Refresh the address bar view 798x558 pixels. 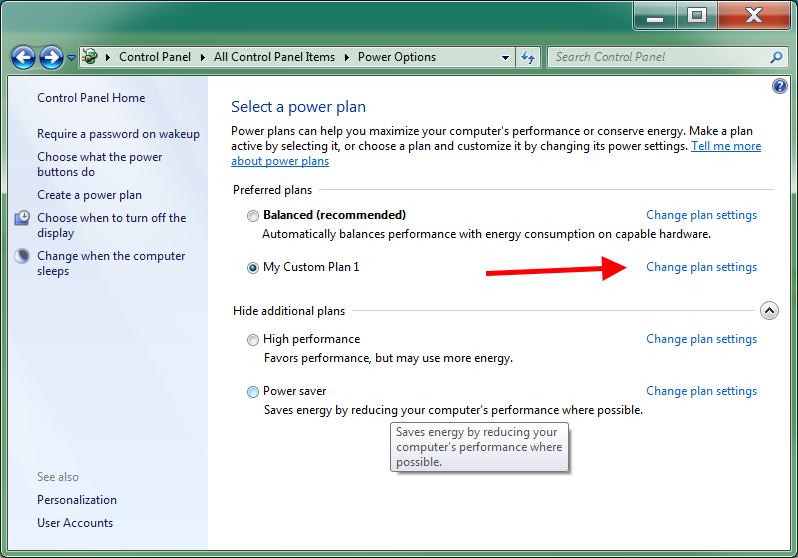tap(528, 57)
